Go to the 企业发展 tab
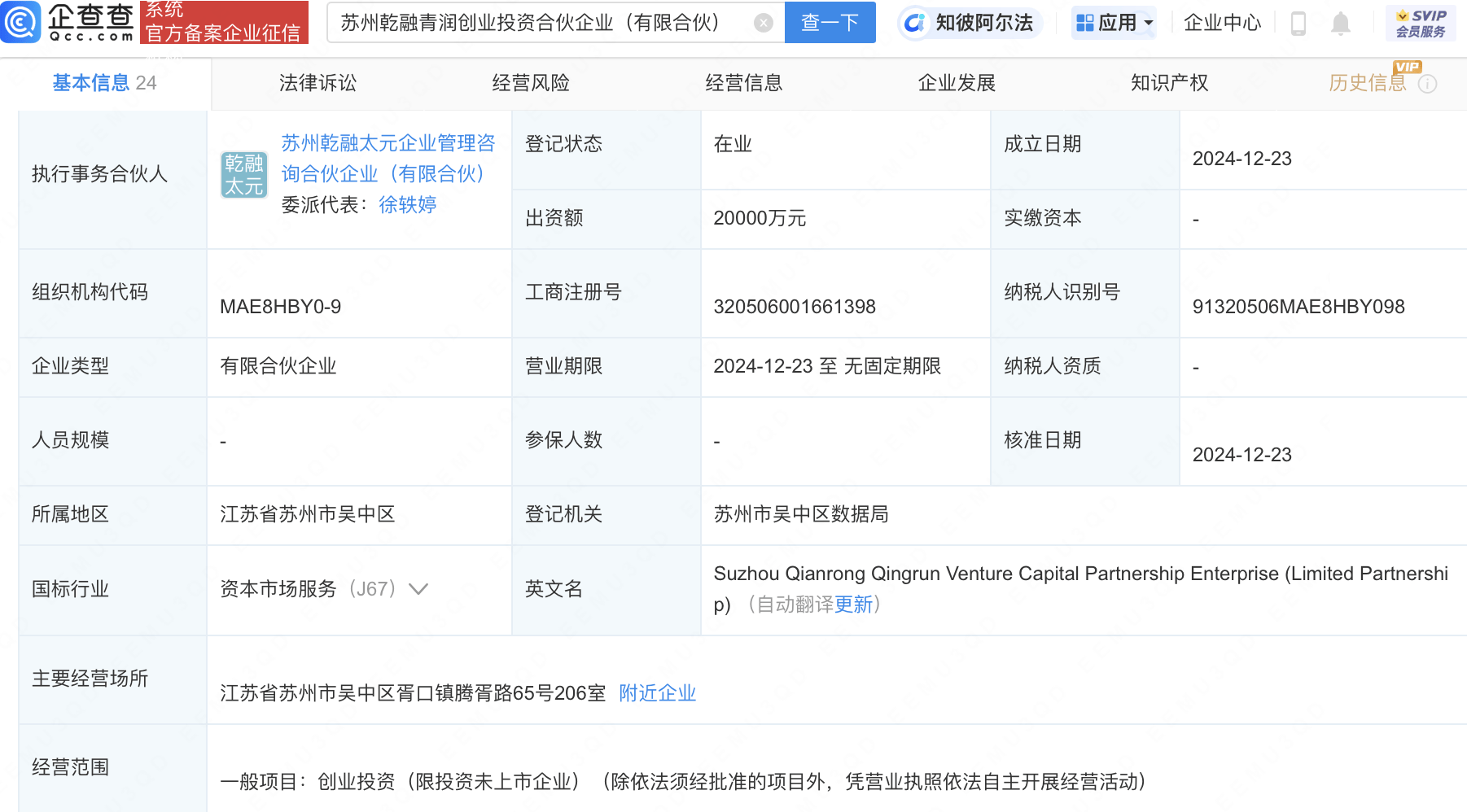Screen dimensions: 1467x812 pos(957,83)
